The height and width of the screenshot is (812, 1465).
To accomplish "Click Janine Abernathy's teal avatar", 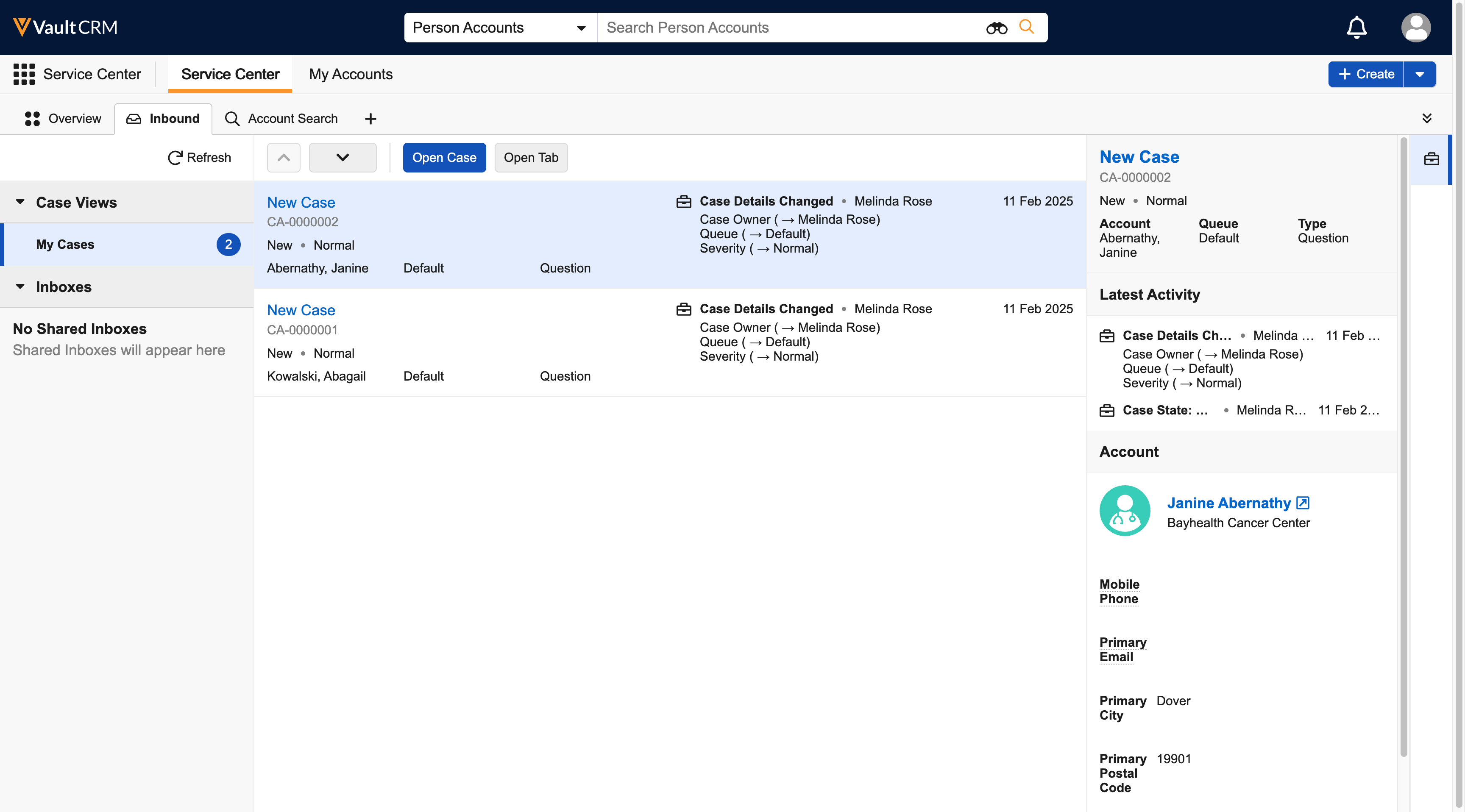I will coord(1124,510).
